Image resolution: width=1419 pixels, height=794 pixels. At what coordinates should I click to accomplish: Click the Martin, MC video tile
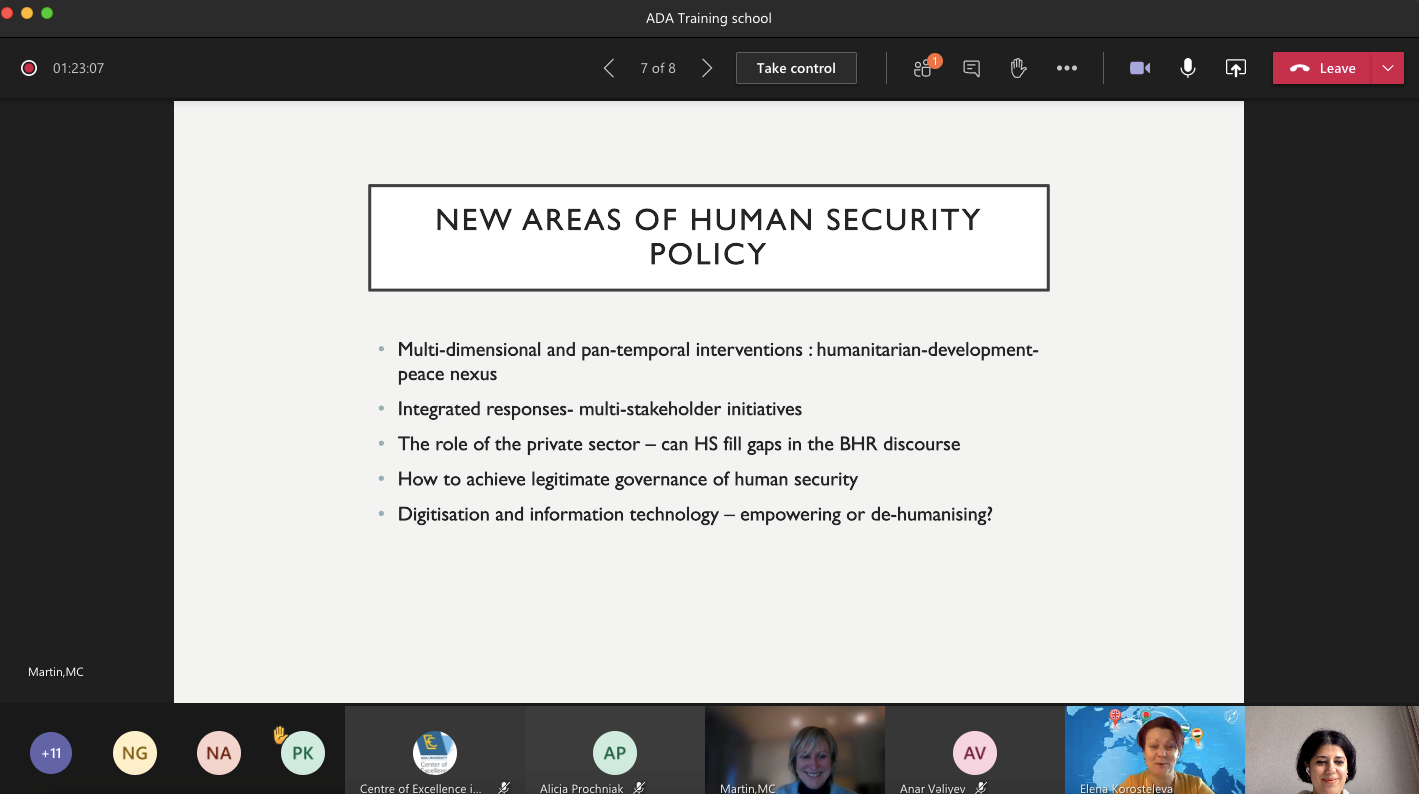coord(795,750)
